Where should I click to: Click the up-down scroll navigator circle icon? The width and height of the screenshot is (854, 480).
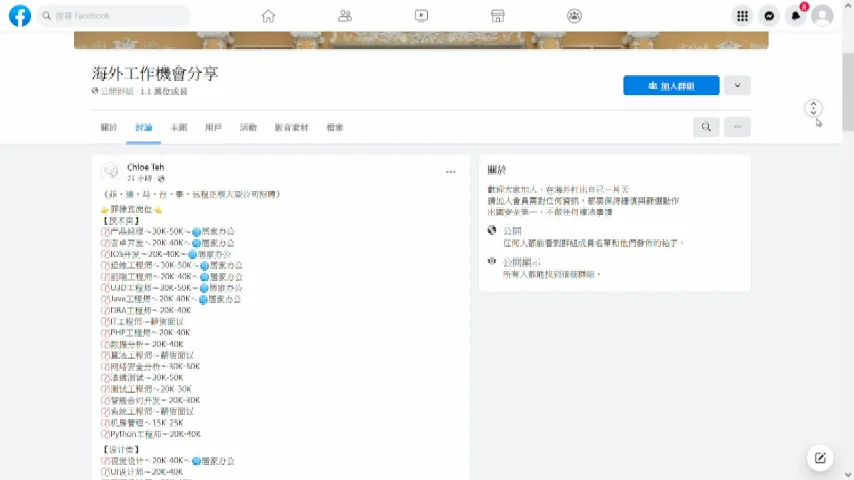(813, 108)
